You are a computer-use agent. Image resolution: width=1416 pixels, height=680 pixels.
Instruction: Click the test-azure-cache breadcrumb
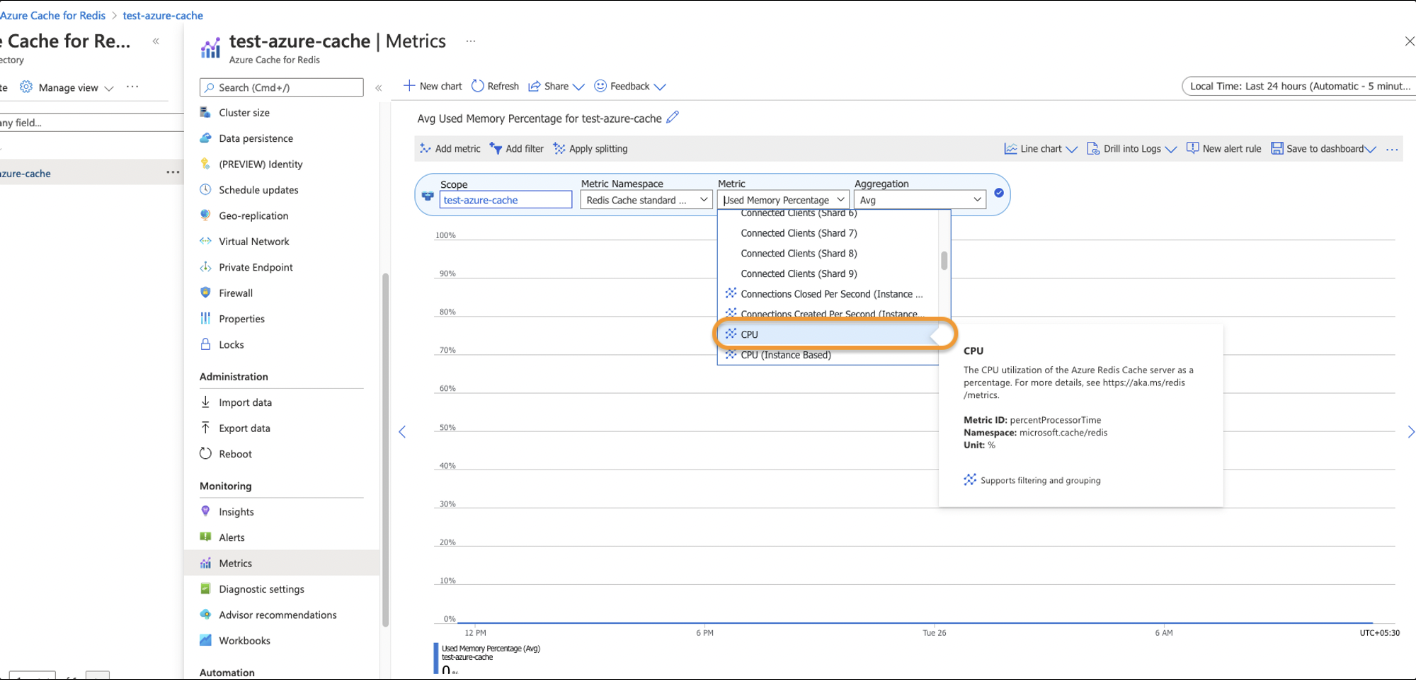pos(163,16)
